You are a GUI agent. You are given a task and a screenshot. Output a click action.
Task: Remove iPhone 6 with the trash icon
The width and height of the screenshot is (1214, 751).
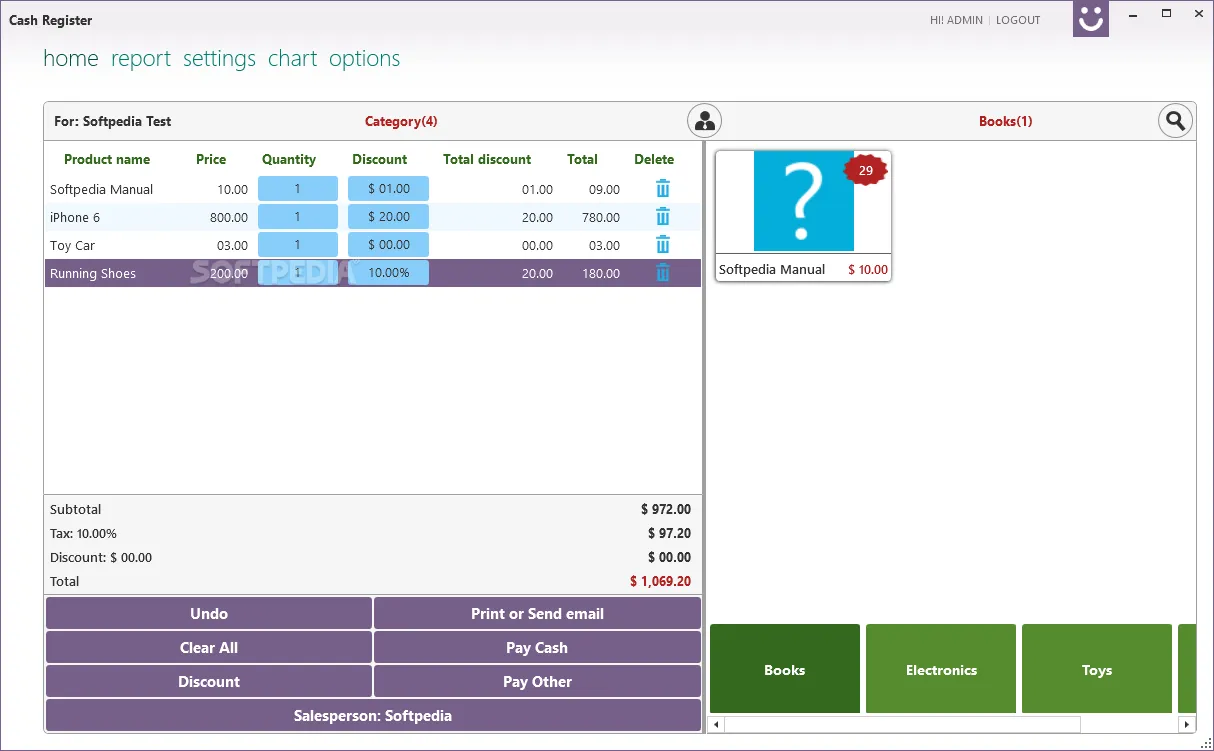tap(662, 216)
